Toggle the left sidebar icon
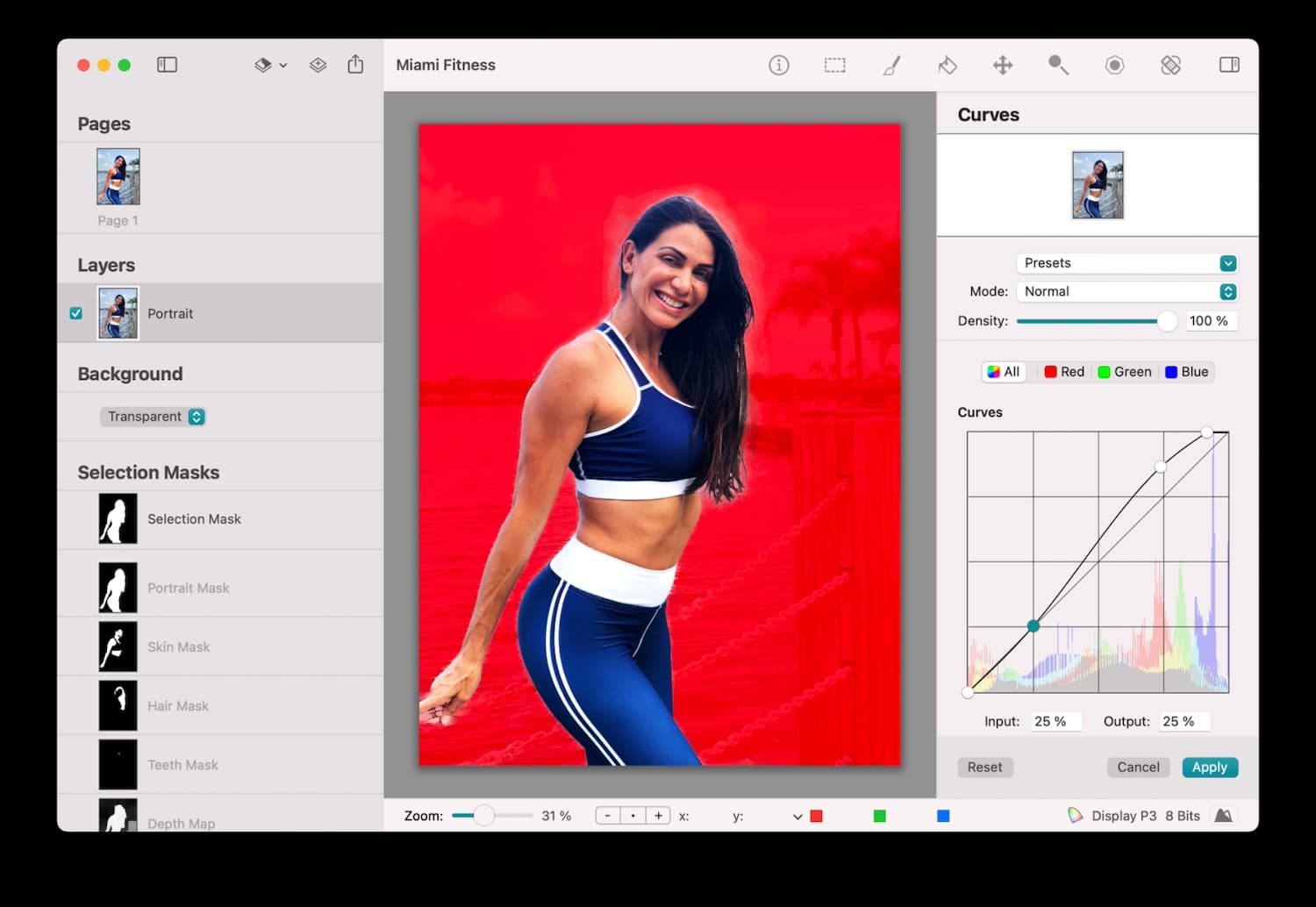Image resolution: width=1316 pixels, height=907 pixels. click(167, 65)
